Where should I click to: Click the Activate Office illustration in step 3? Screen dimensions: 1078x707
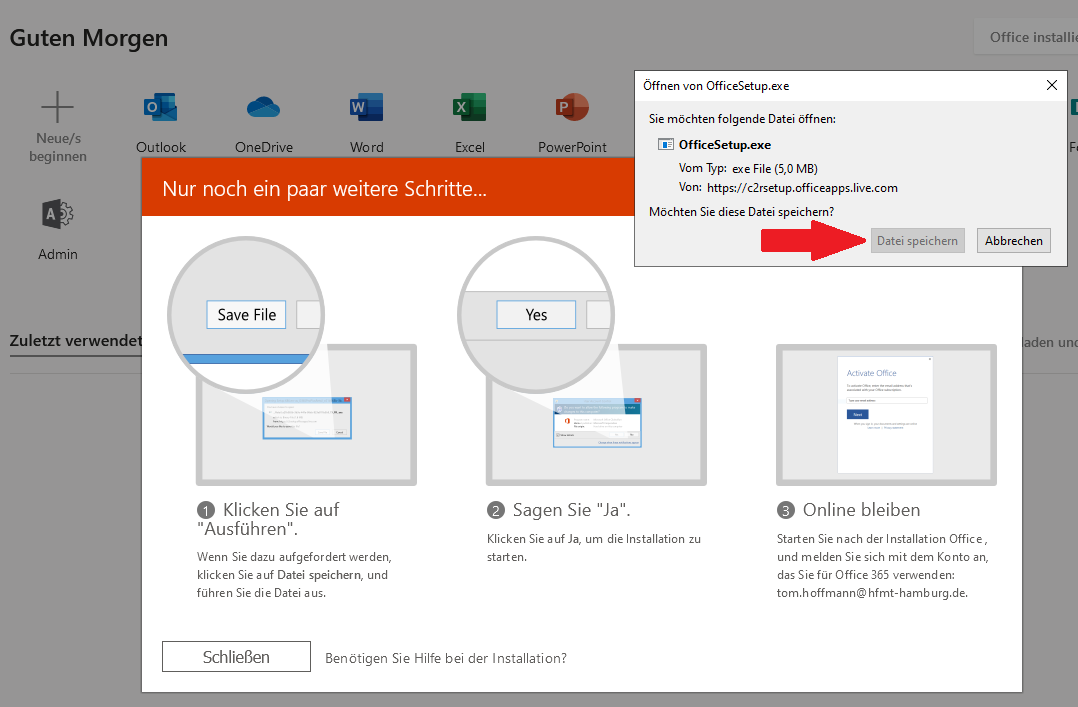pyautogui.click(x=886, y=415)
